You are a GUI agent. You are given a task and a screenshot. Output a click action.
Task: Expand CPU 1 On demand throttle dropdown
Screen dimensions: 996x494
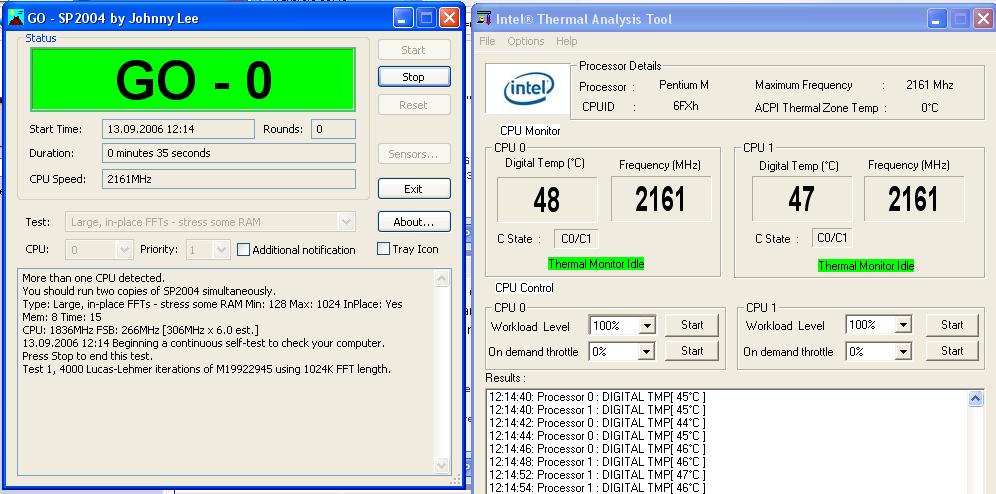click(903, 351)
